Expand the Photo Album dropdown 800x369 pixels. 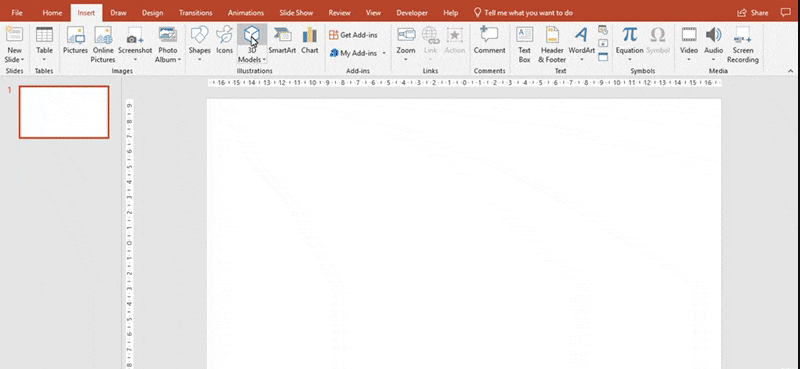[x=180, y=60]
